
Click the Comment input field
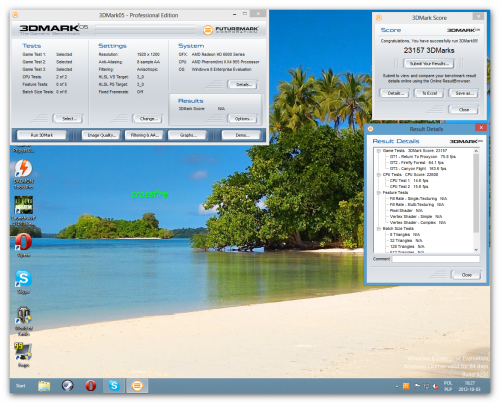coord(436,259)
